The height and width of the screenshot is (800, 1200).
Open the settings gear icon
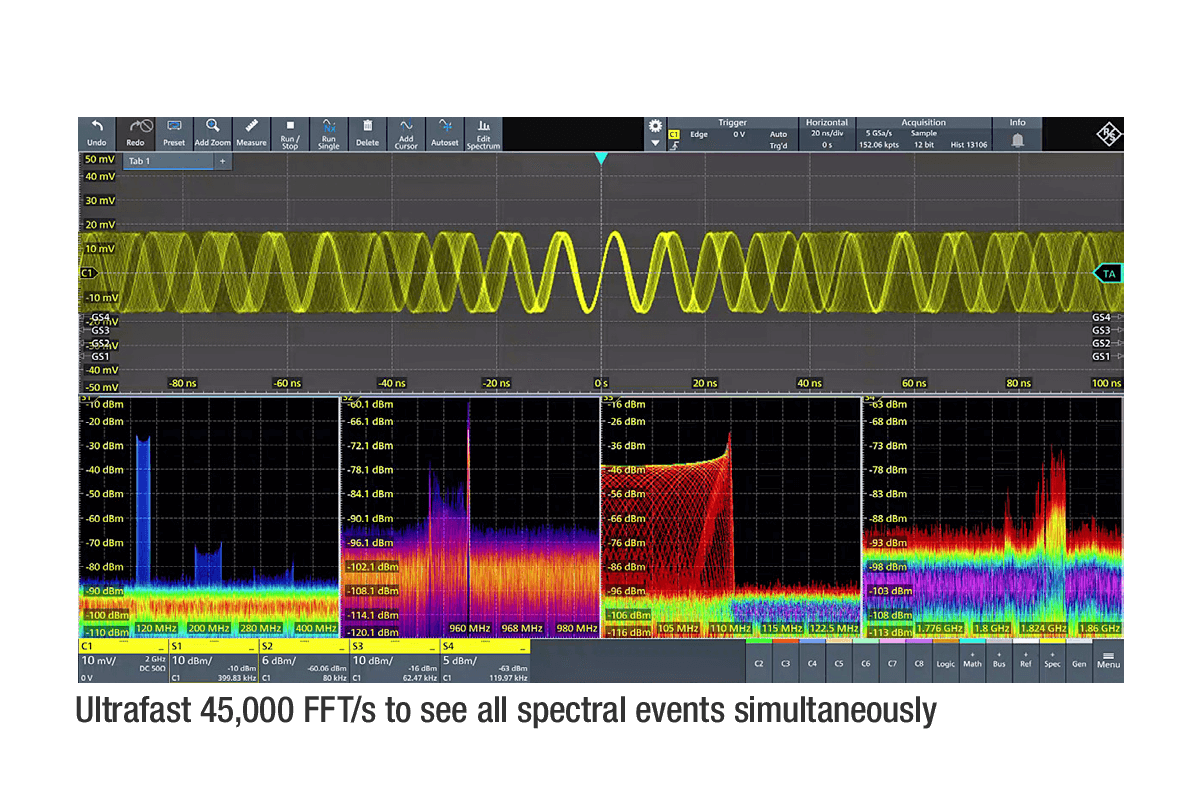coord(655,126)
